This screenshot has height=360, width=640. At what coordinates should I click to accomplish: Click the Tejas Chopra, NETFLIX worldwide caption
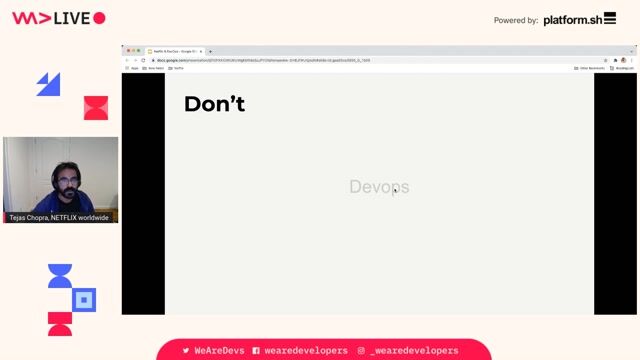pos(59,218)
